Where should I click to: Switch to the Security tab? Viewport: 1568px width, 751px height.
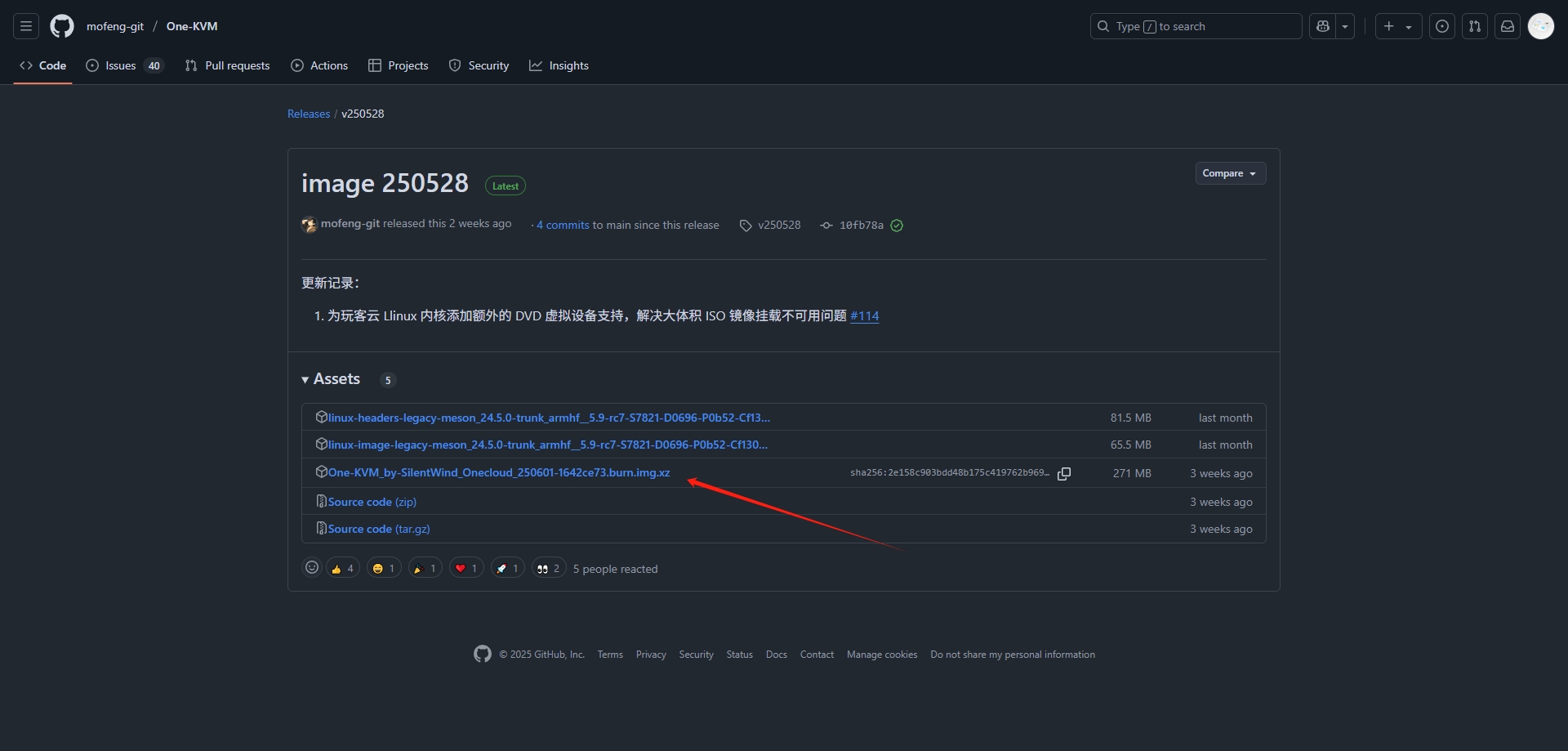tap(479, 65)
